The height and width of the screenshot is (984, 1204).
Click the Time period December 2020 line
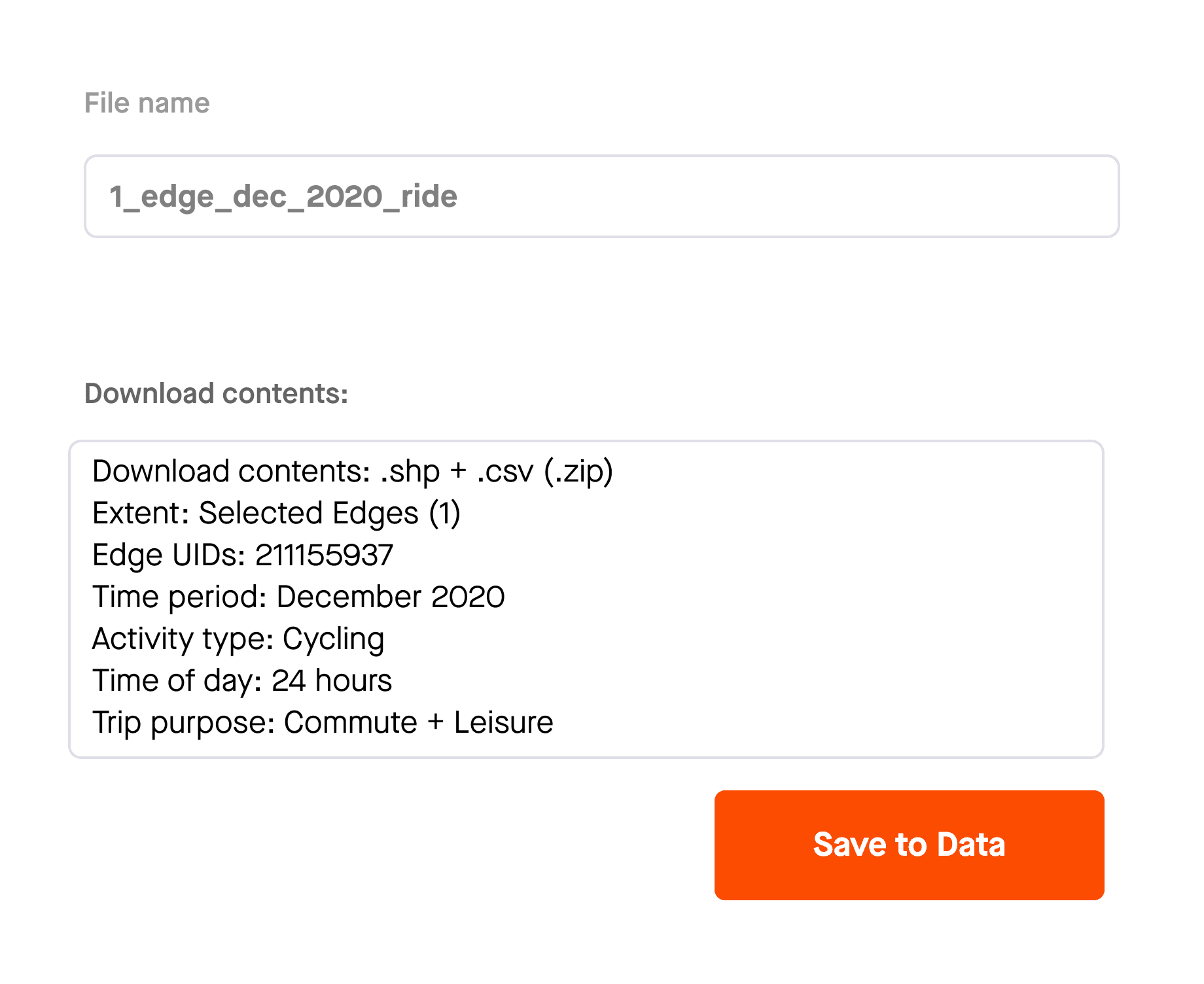coord(298,597)
